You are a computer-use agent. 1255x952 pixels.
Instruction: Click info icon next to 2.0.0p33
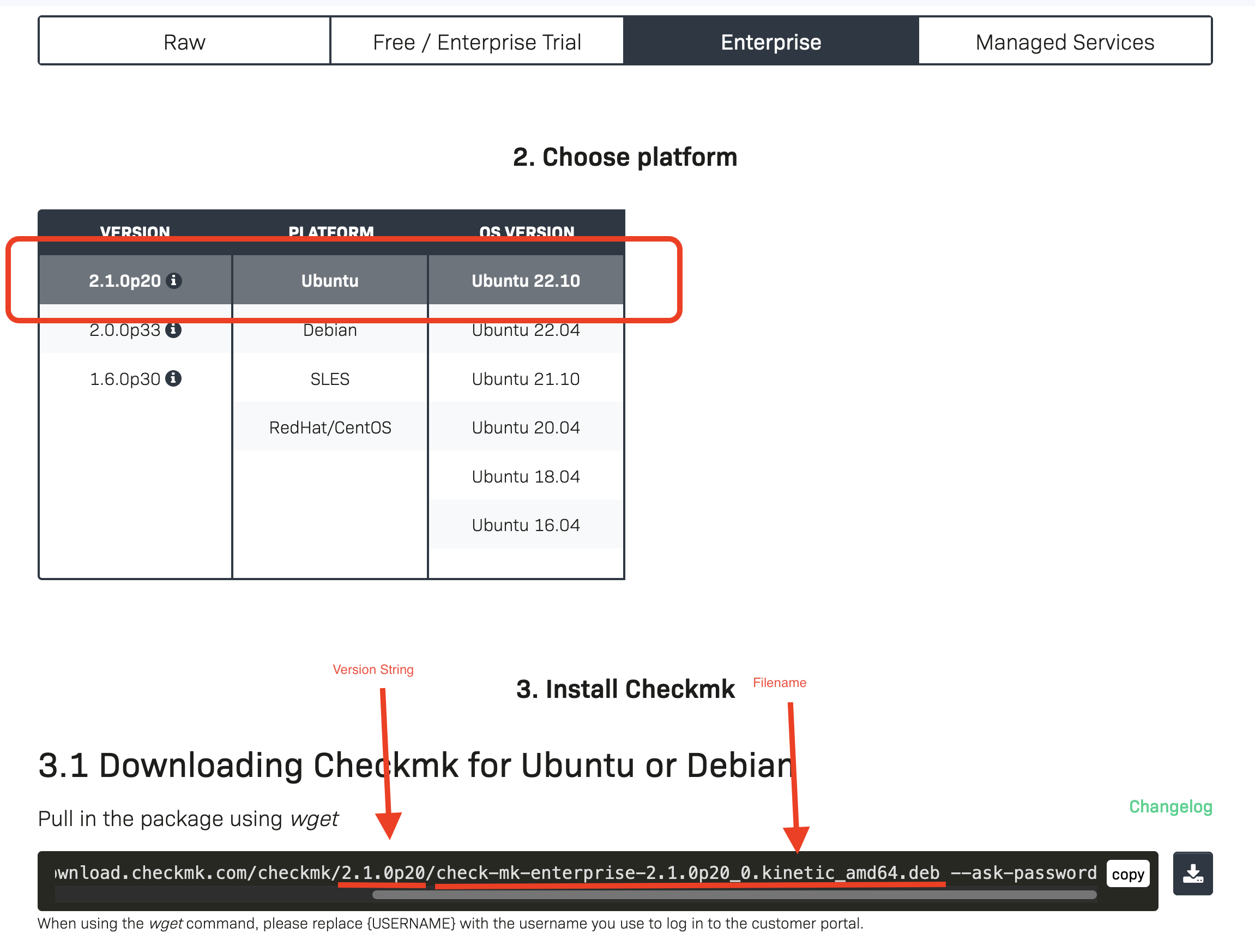click(x=173, y=330)
